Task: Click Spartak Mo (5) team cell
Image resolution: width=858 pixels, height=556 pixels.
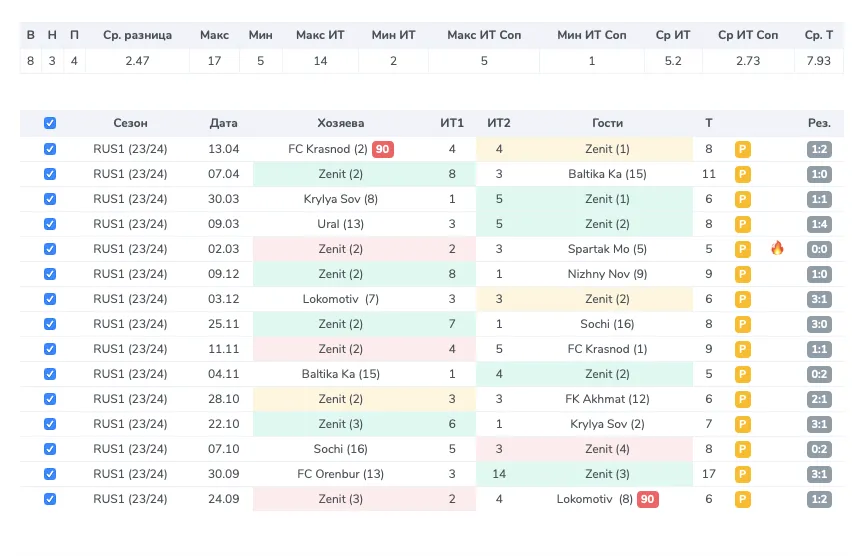Action: click(607, 249)
